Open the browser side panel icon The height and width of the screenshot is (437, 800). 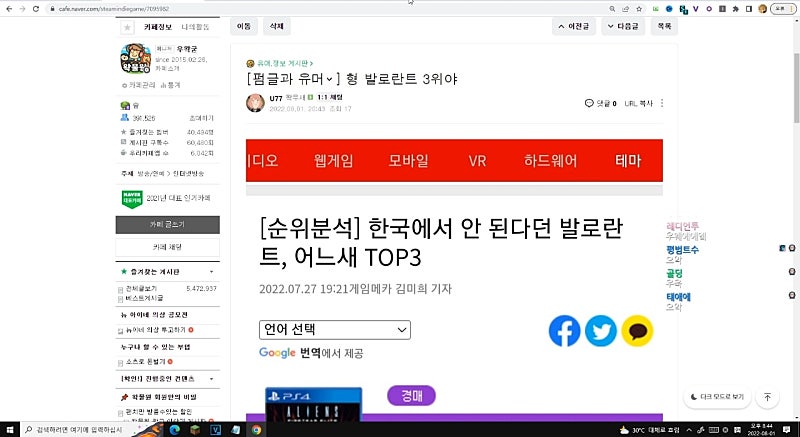(748, 9)
